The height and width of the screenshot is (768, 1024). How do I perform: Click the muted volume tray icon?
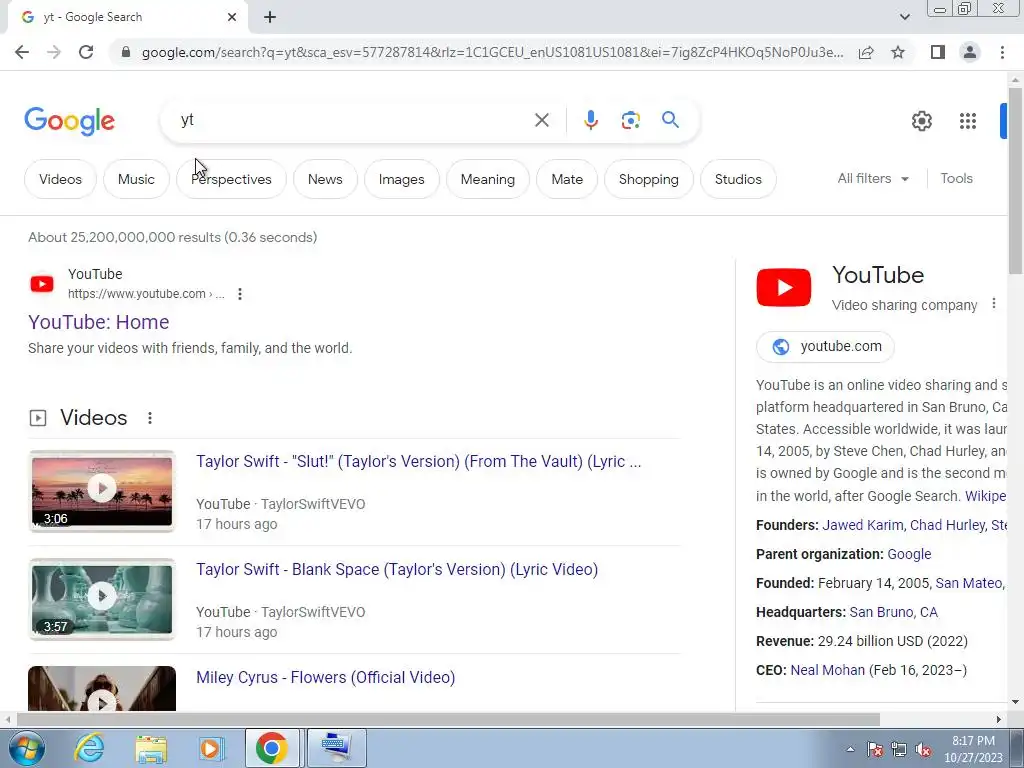click(923, 750)
